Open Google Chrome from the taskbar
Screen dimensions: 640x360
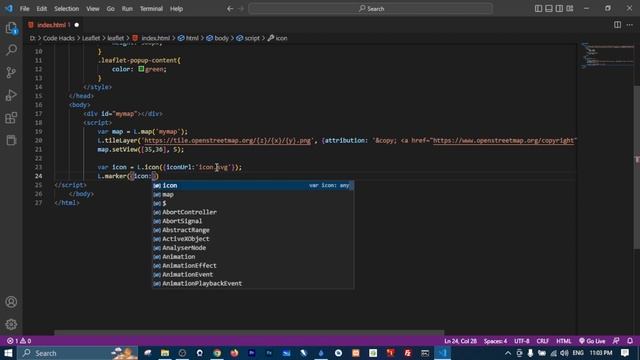[x=217, y=353]
